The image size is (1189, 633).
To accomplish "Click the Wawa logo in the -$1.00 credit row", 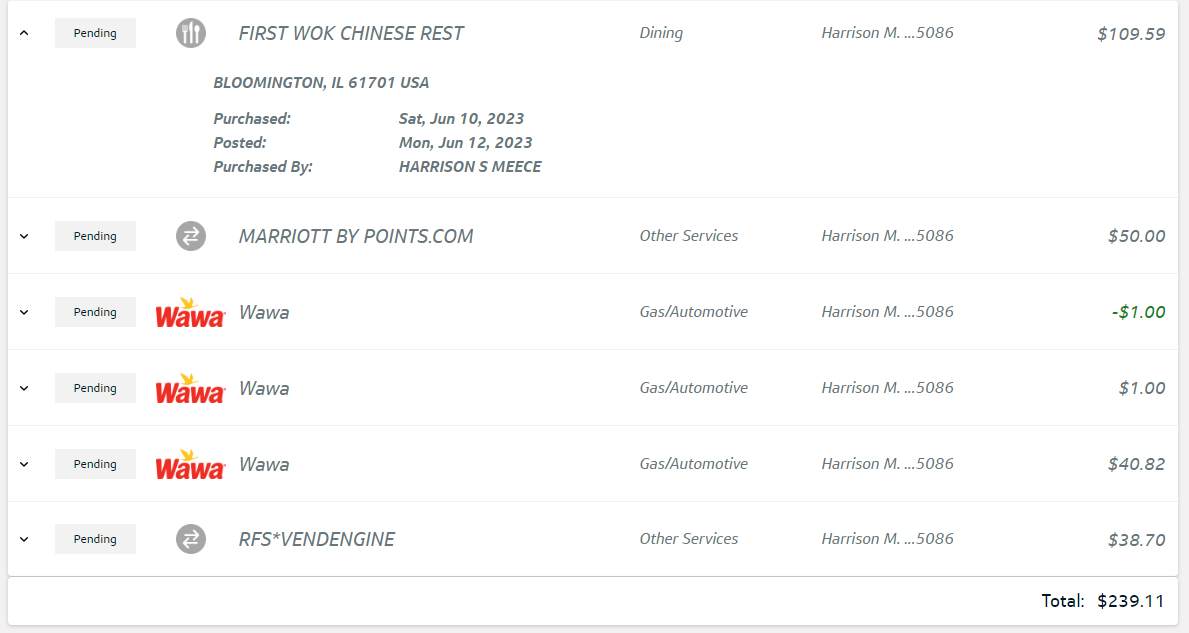I will pos(190,312).
